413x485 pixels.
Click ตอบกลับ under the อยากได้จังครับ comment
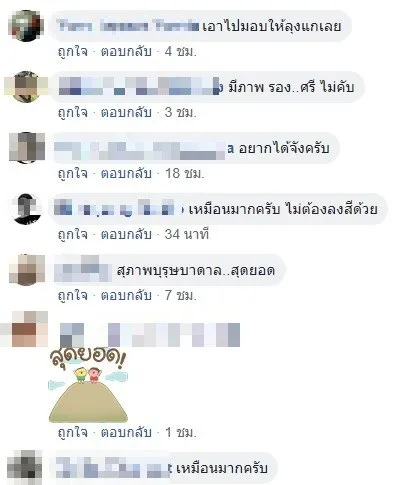click(126, 174)
